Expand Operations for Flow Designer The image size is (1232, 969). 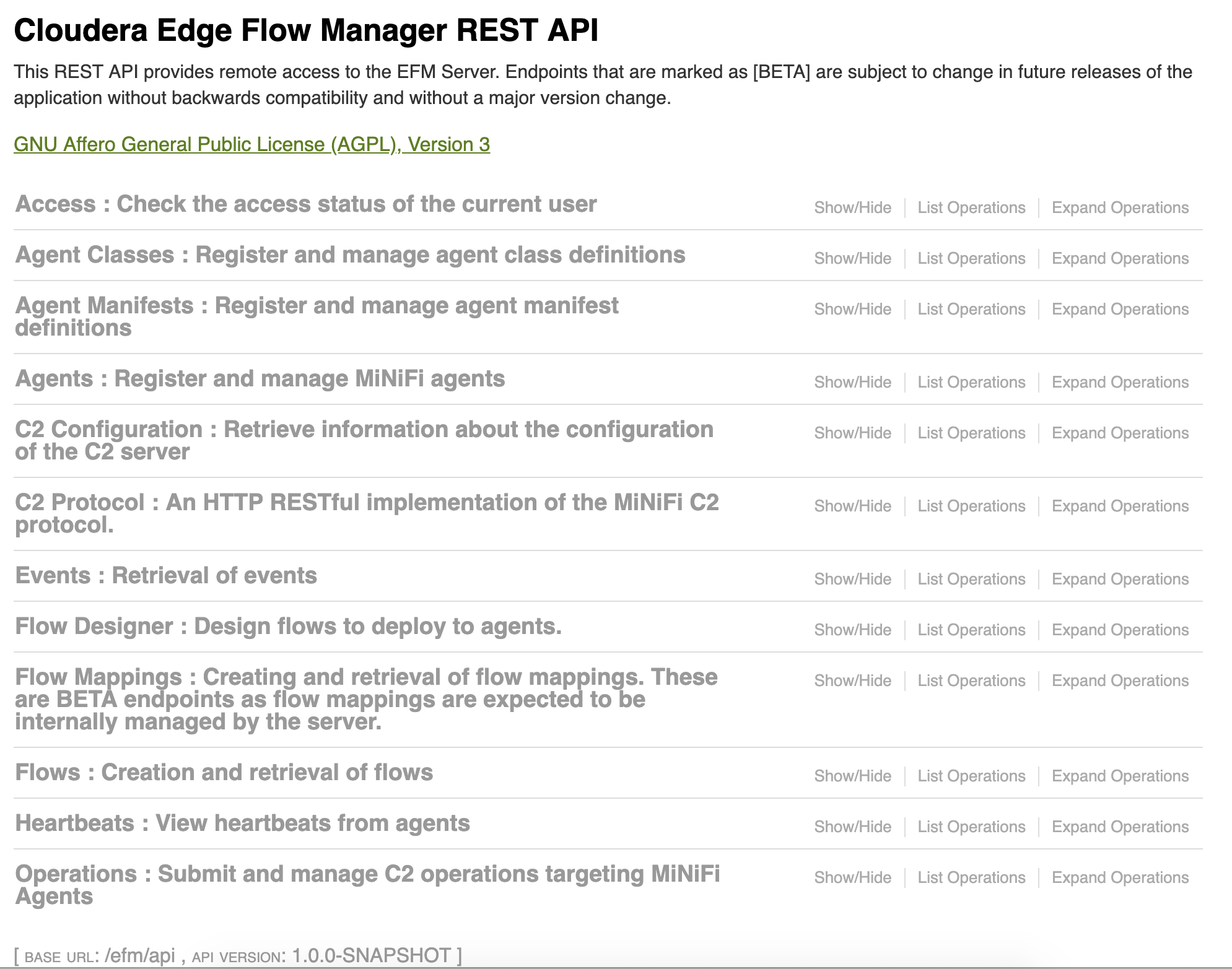click(x=1120, y=630)
